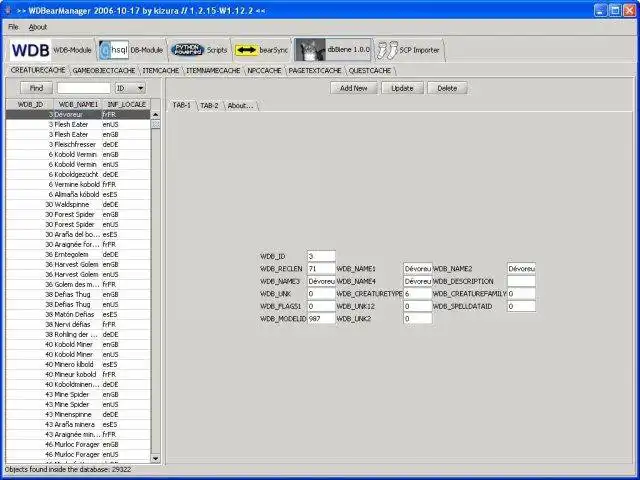Image resolution: width=640 pixels, height=480 pixels.
Task: Select the CREATURECACHE tab
Action: pos(38,70)
